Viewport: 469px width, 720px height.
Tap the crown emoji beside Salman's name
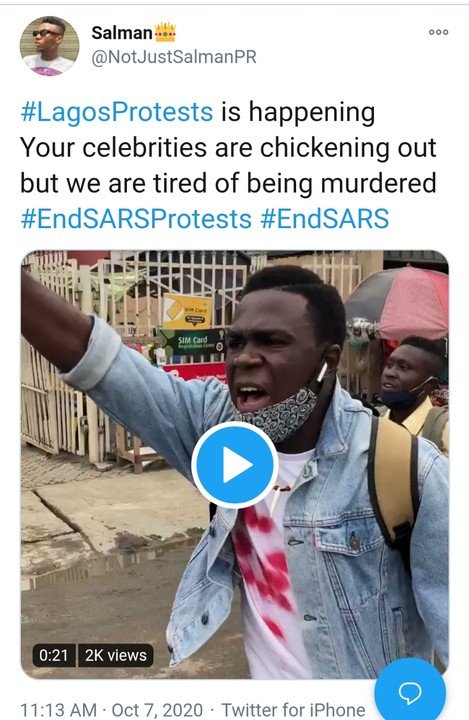click(165, 32)
